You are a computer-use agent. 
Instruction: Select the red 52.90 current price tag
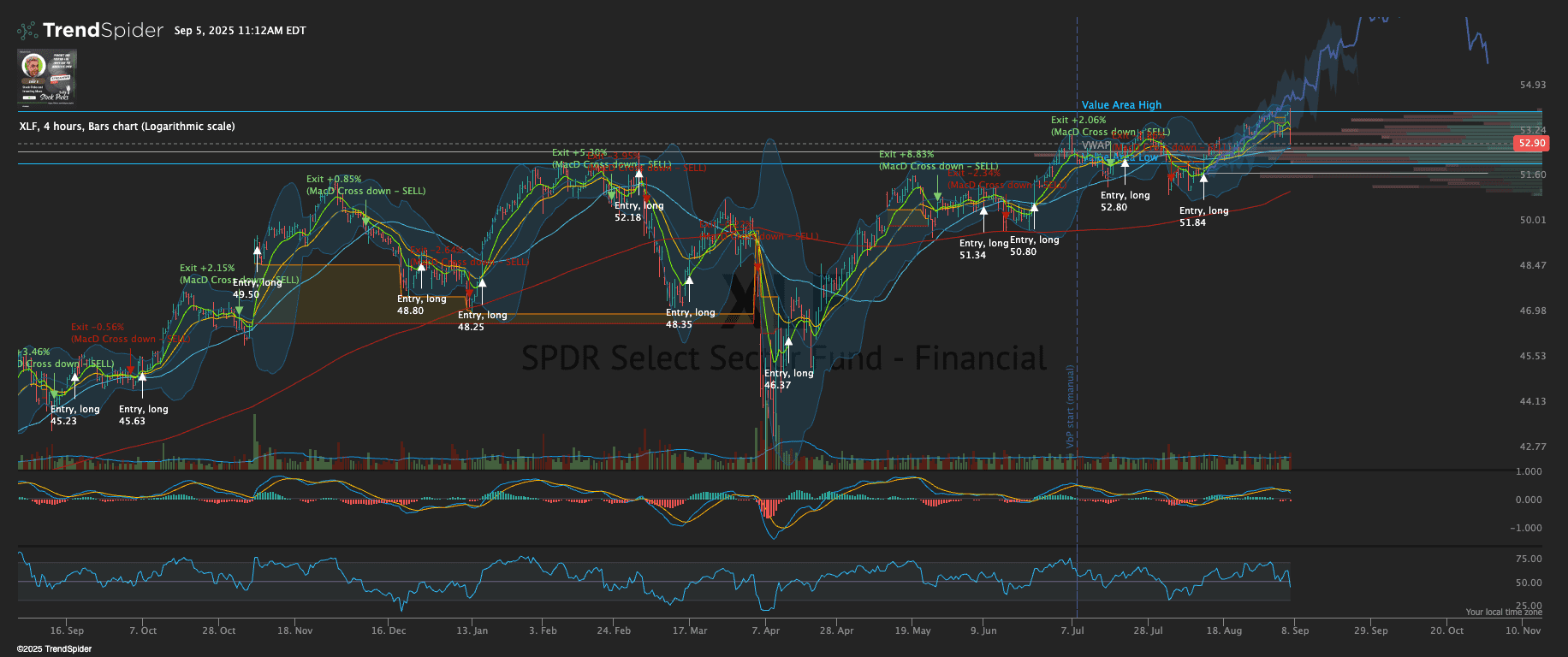[x=1531, y=143]
